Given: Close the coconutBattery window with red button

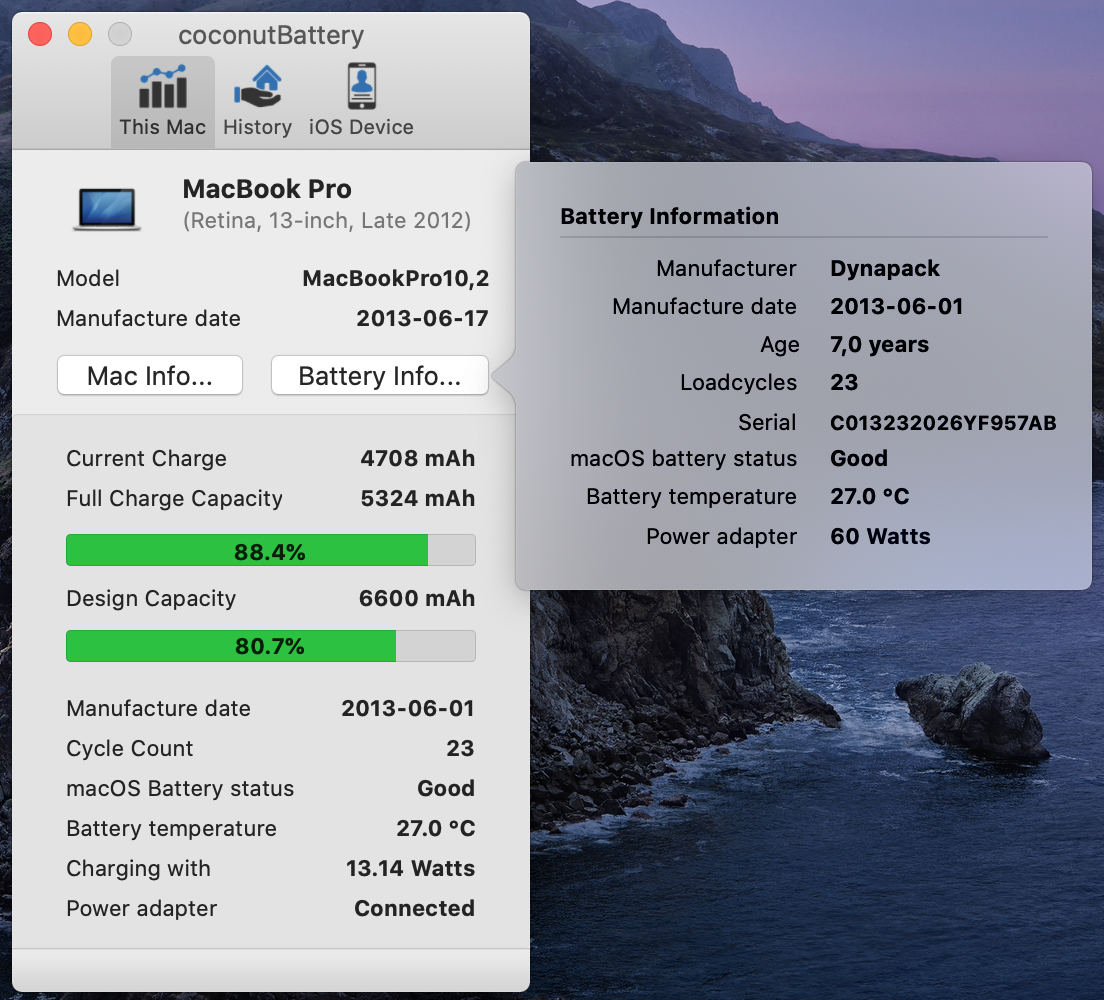Looking at the screenshot, I should click(x=40, y=35).
